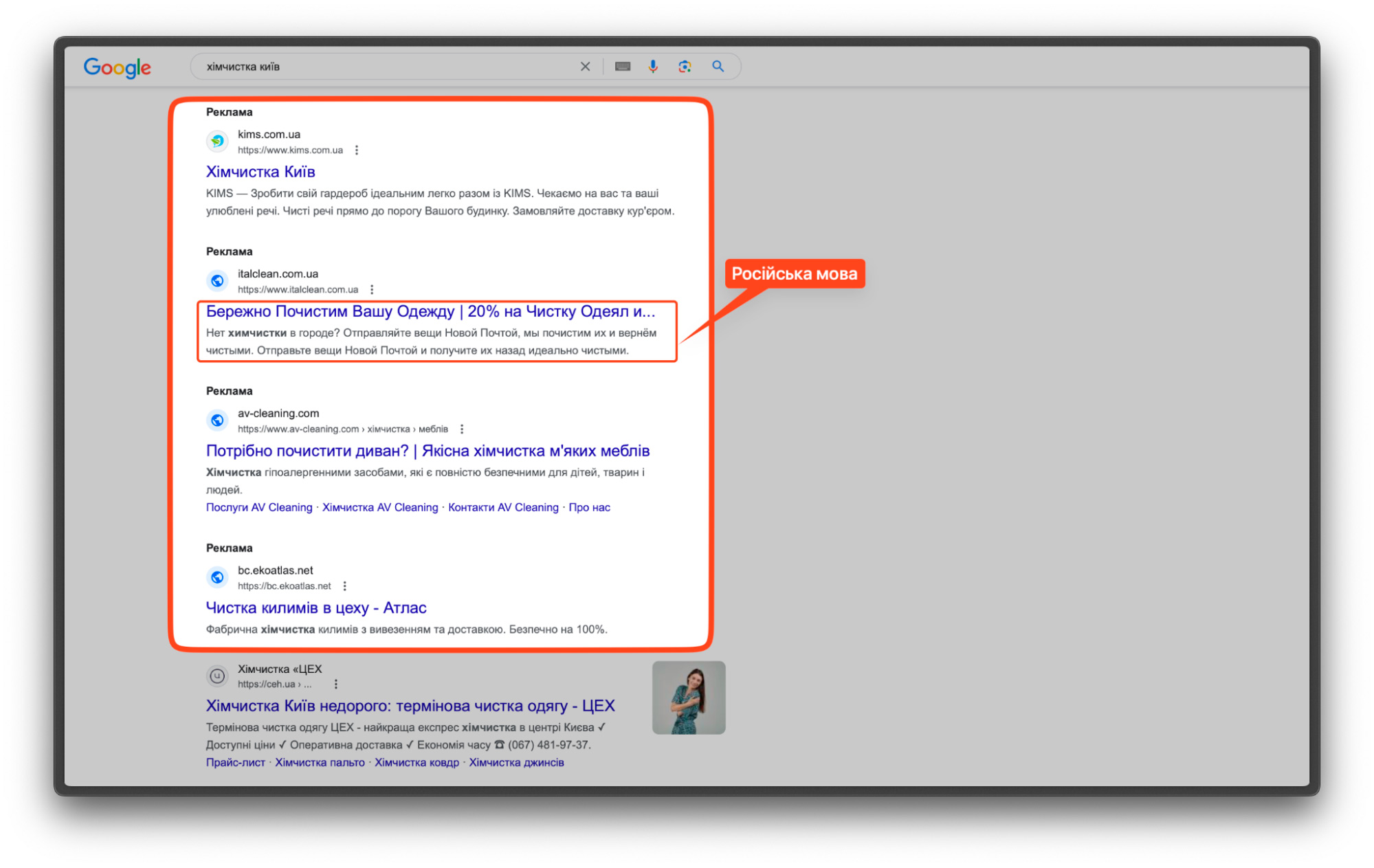This screenshot has height=868, width=1374.
Task: Click the Google logo
Action: [118, 67]
